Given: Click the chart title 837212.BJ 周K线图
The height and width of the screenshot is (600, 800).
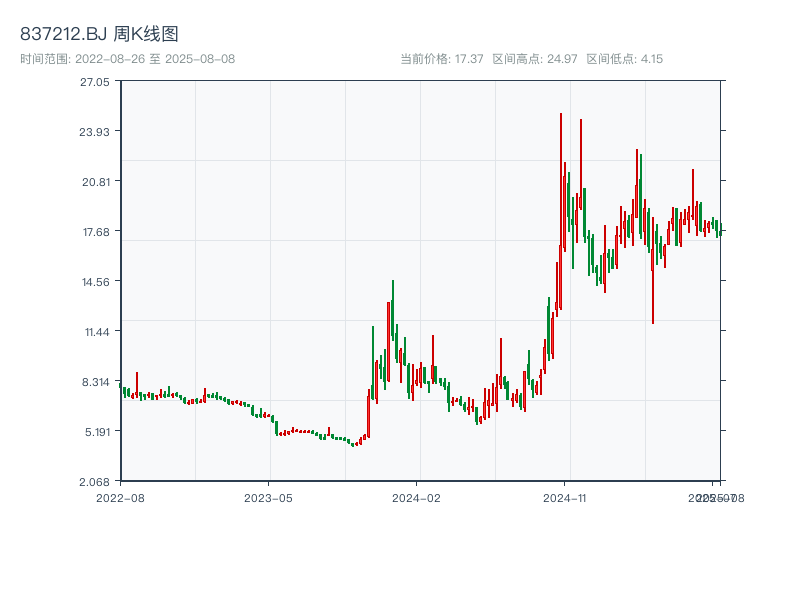Looking at the screenshot, I should 99,34.
